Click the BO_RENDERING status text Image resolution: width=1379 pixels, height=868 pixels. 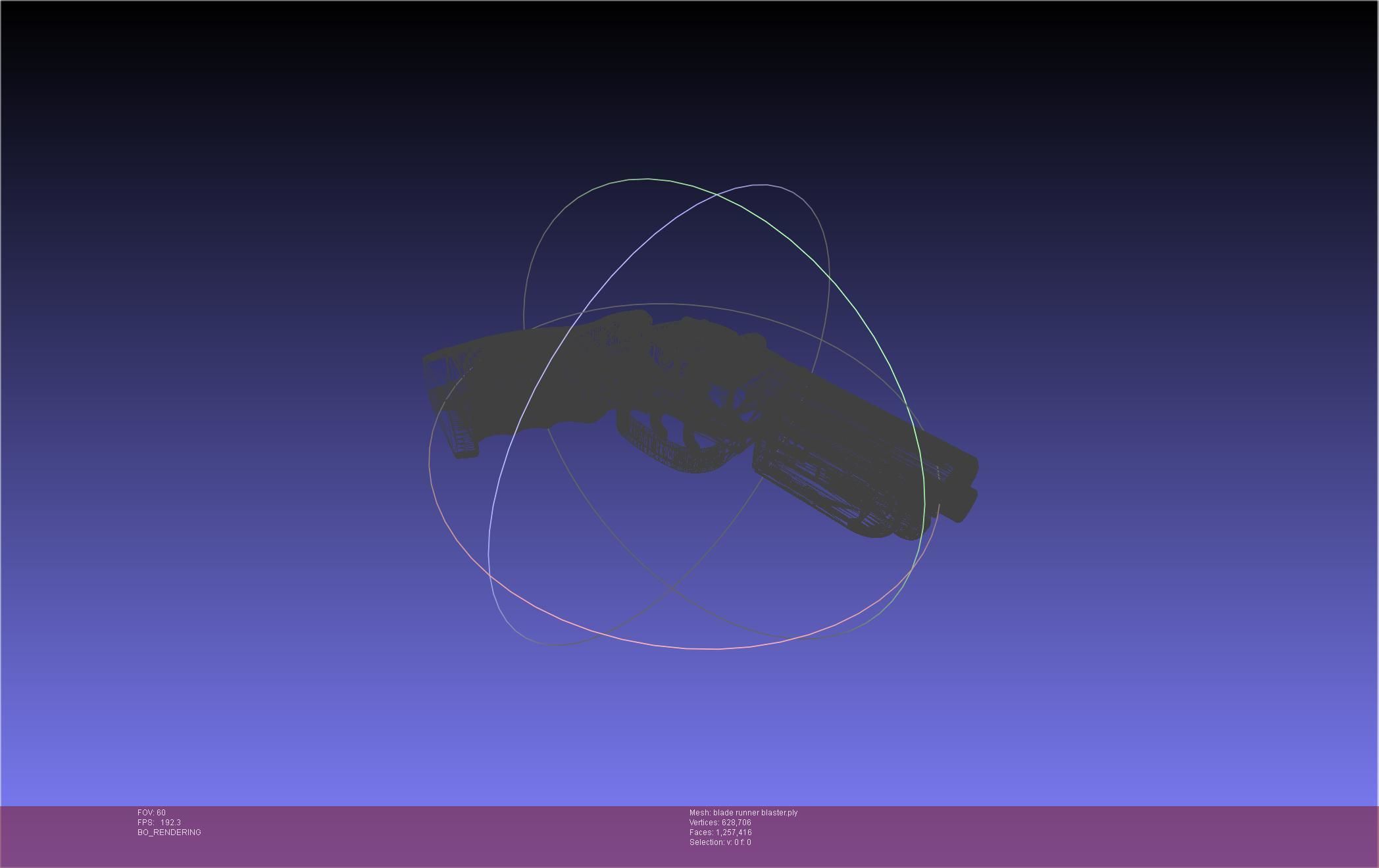click(169, 832)
